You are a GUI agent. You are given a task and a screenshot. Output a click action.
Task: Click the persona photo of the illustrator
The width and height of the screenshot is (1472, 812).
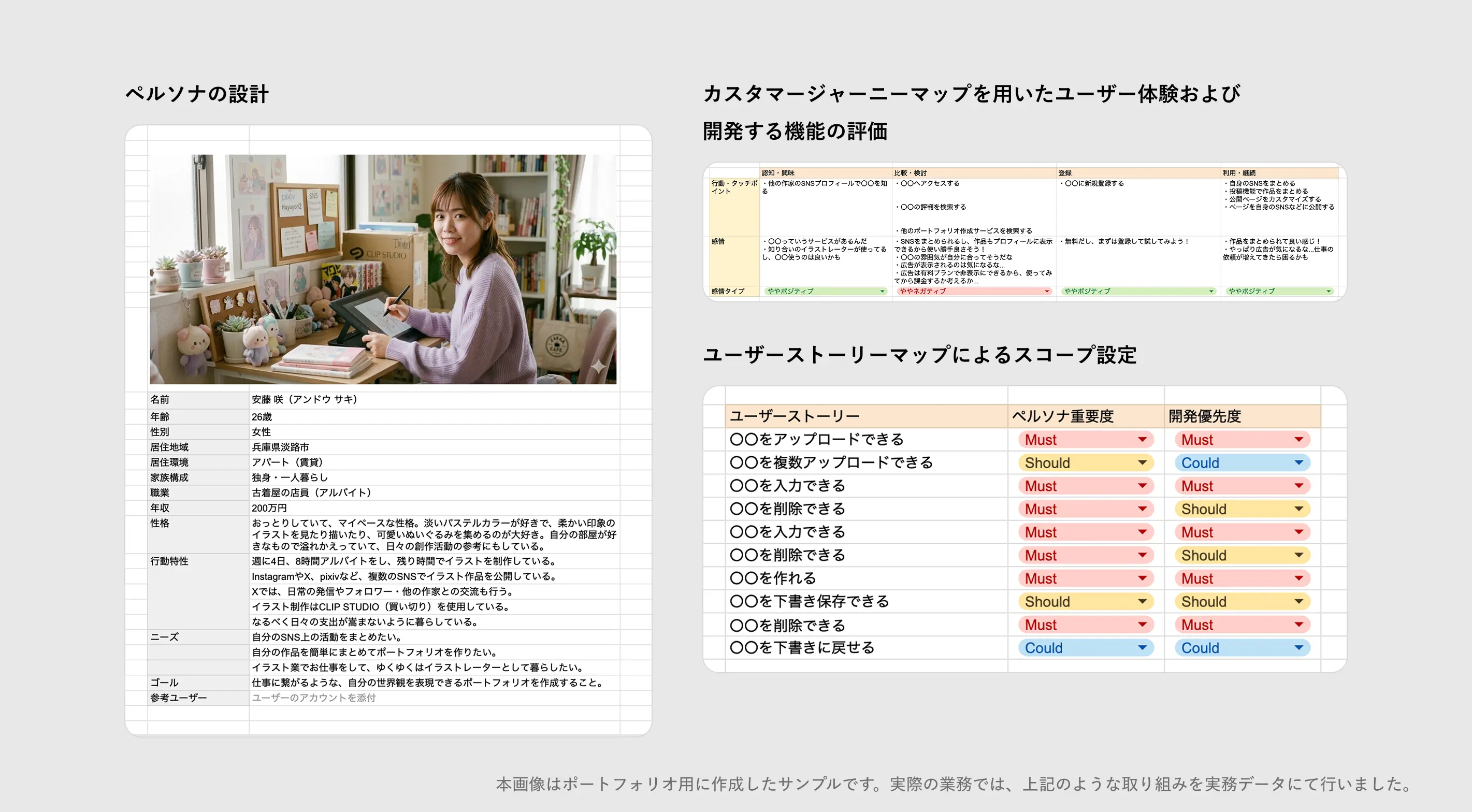(x=383, y=269)
